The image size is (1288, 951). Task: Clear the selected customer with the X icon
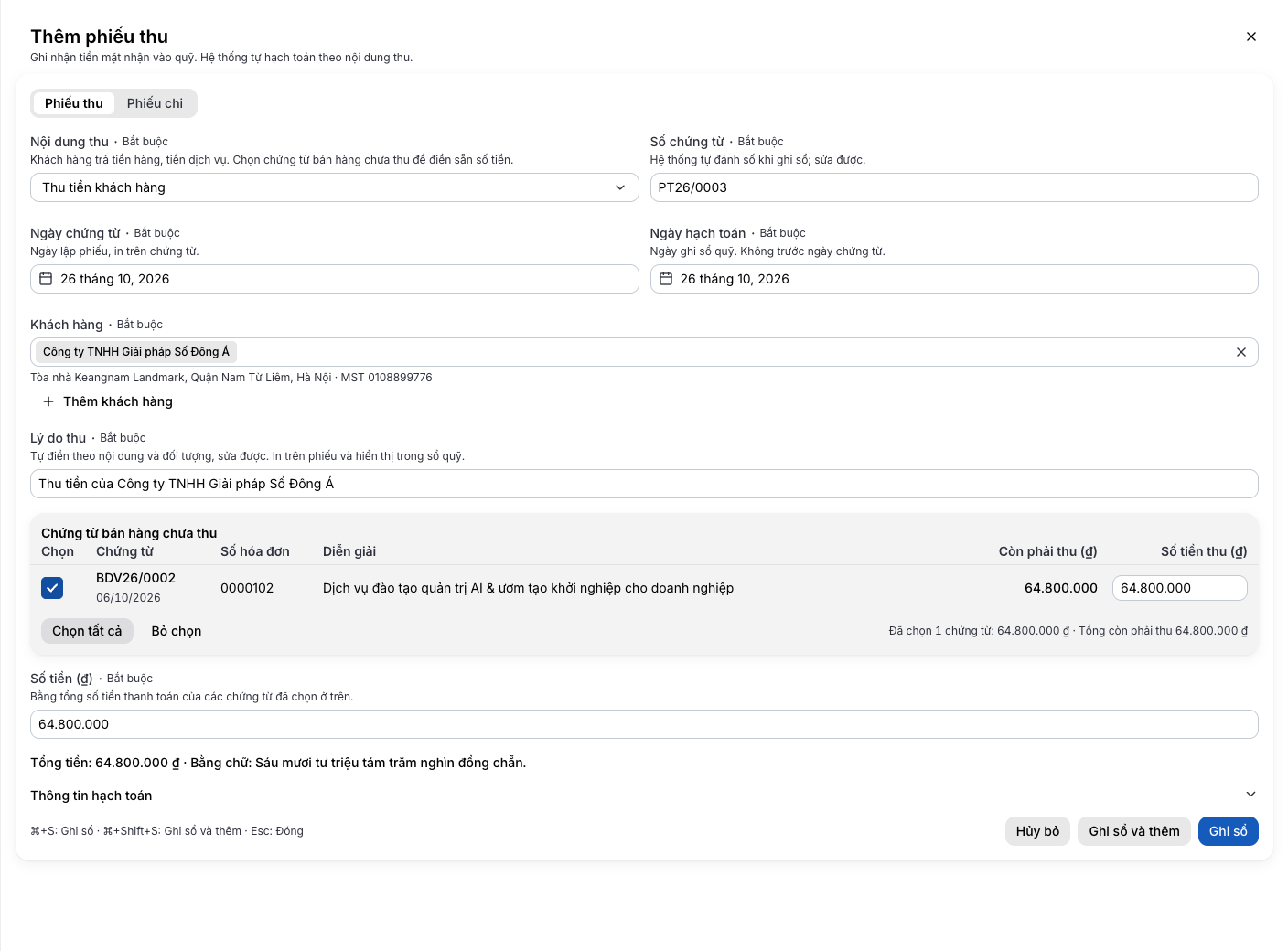coord(1240,352)
